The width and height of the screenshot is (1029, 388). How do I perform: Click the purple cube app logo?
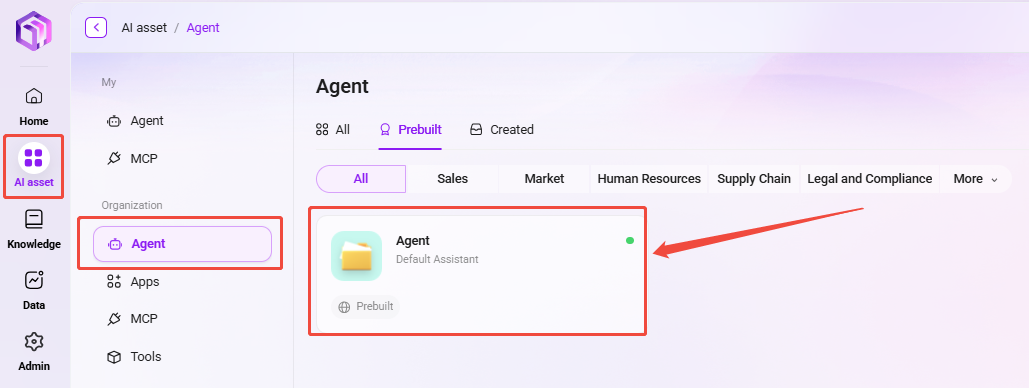[34, 31]
